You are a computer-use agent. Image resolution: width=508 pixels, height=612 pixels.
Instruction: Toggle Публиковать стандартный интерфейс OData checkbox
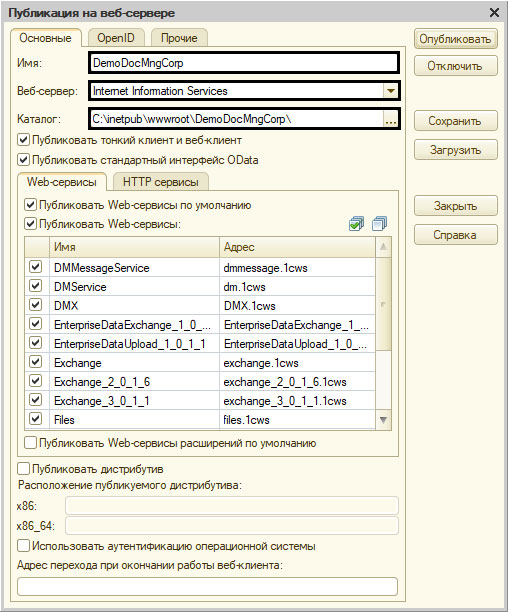23,160
